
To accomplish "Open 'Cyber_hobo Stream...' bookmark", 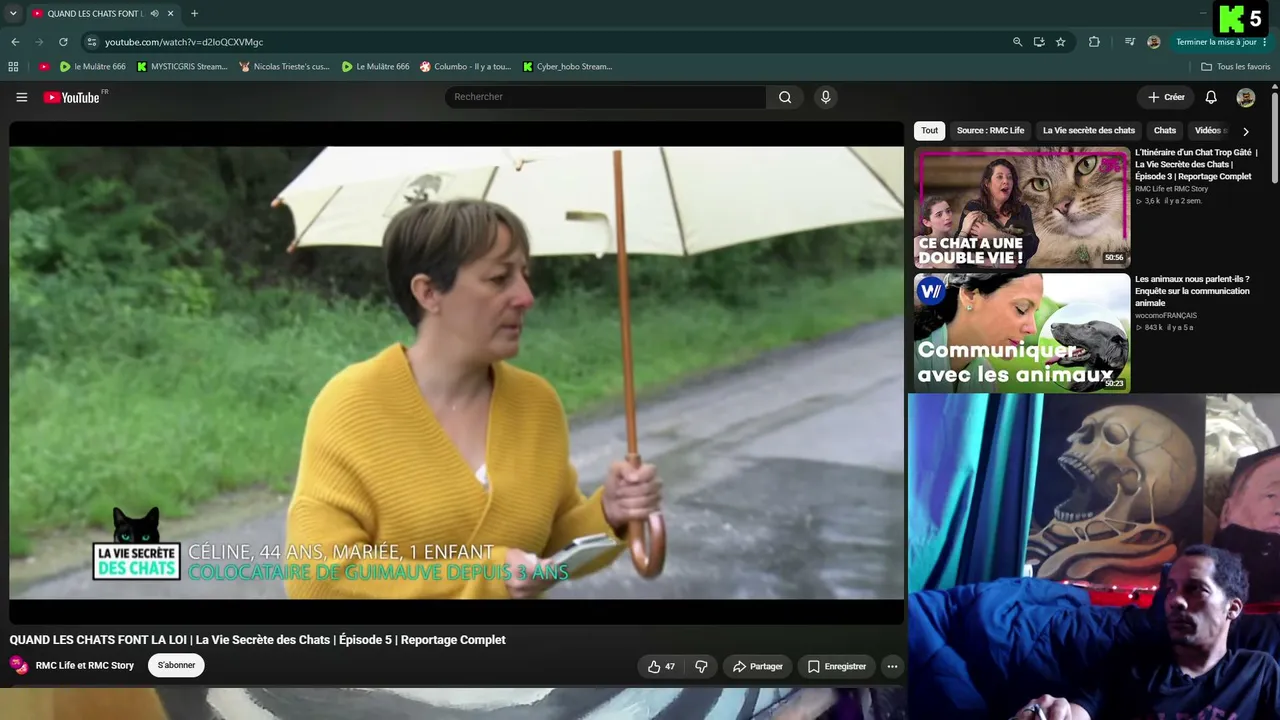I will (567, 67).
